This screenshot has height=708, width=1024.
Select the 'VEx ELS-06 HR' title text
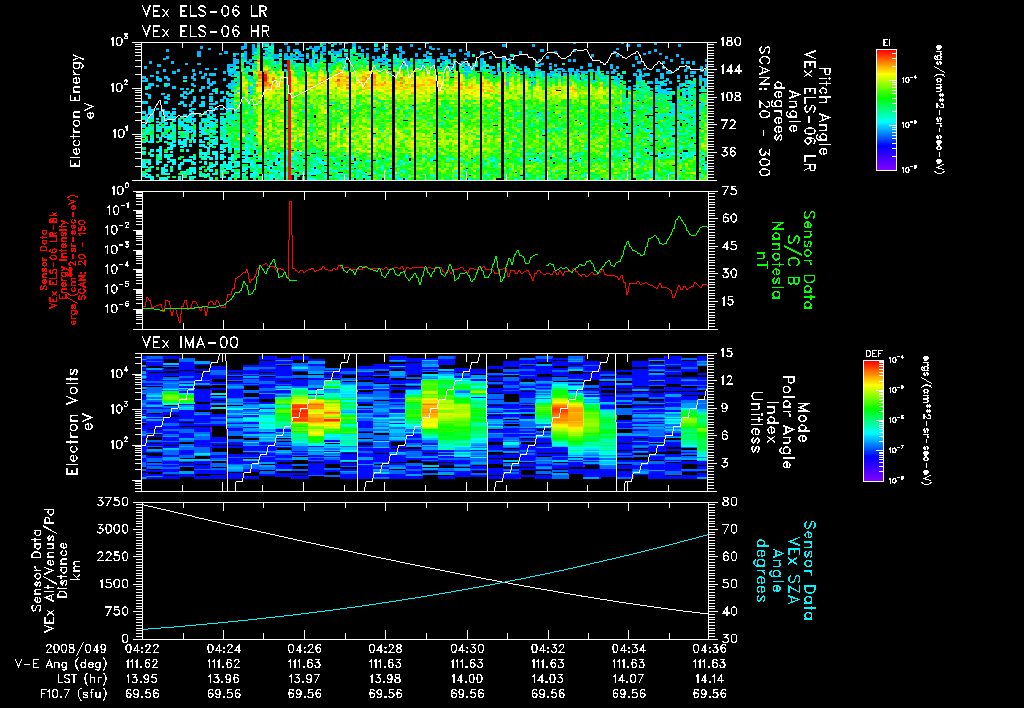coord(206,31)
